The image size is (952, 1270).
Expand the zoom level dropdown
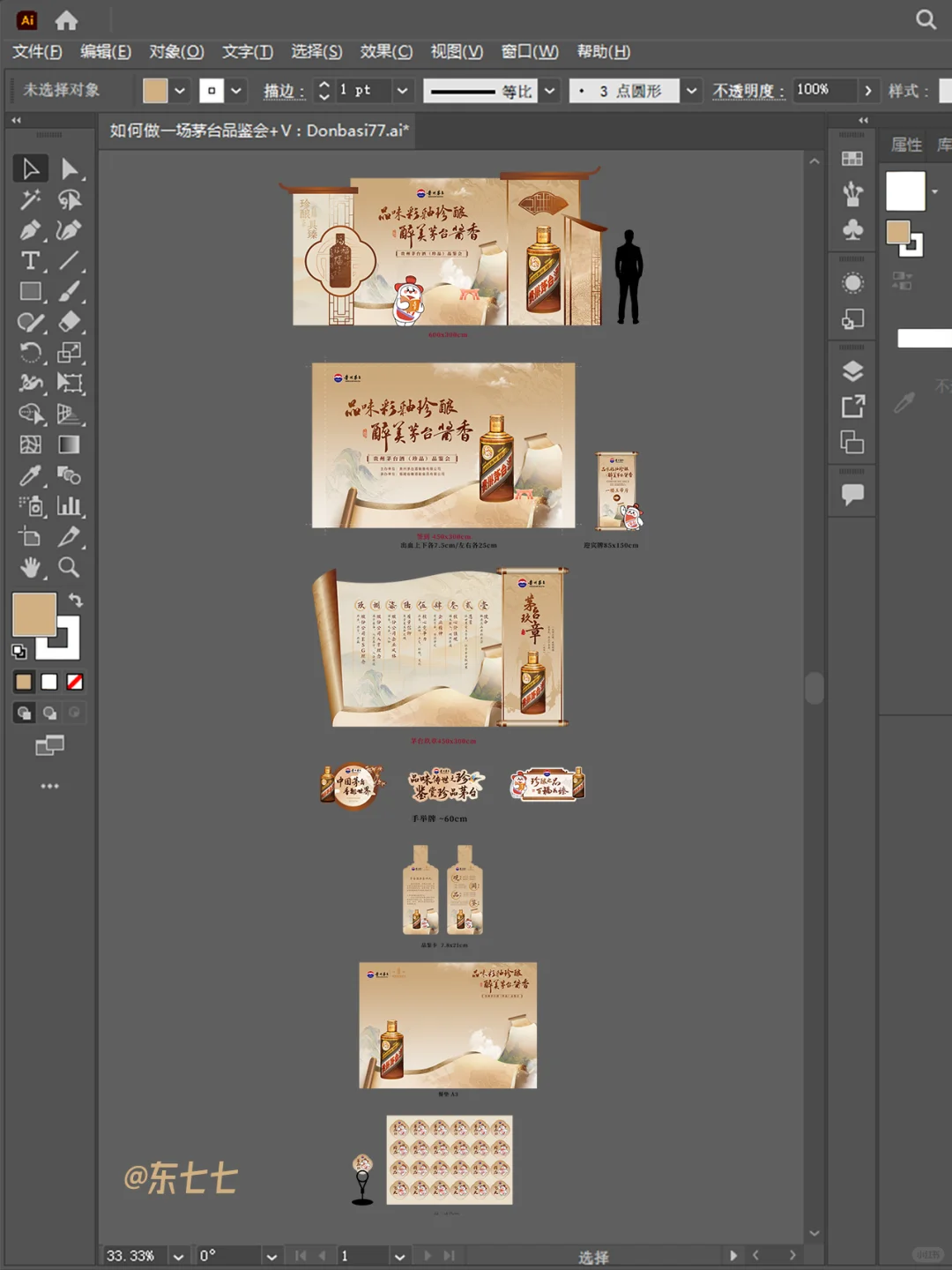pos(179,1256)
